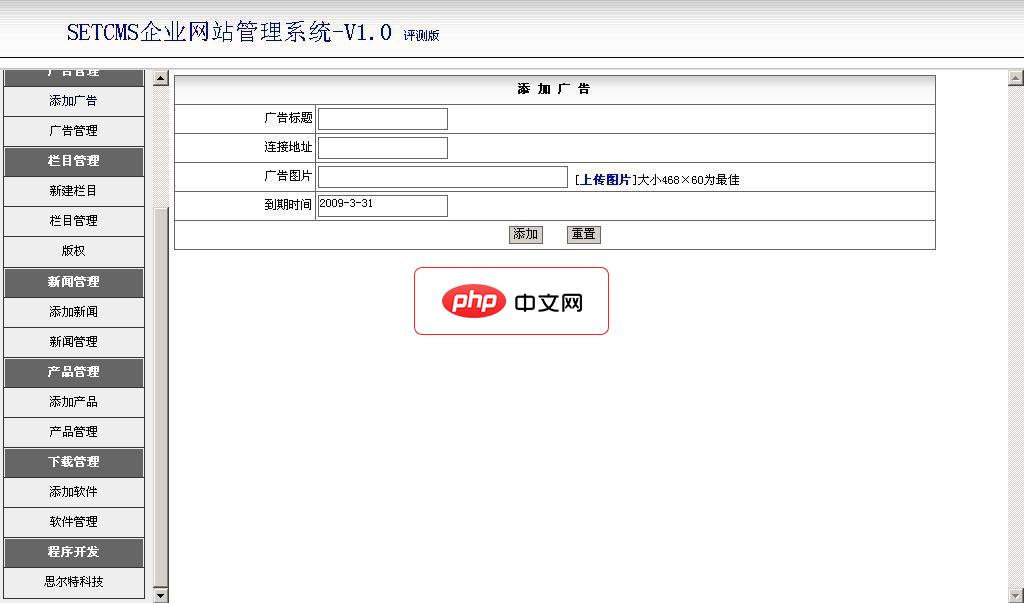The width and height of the screenshot is (1024, 603).
Task: Open 添加软件 in the sidebar
Action: click(x=73, y=492)
